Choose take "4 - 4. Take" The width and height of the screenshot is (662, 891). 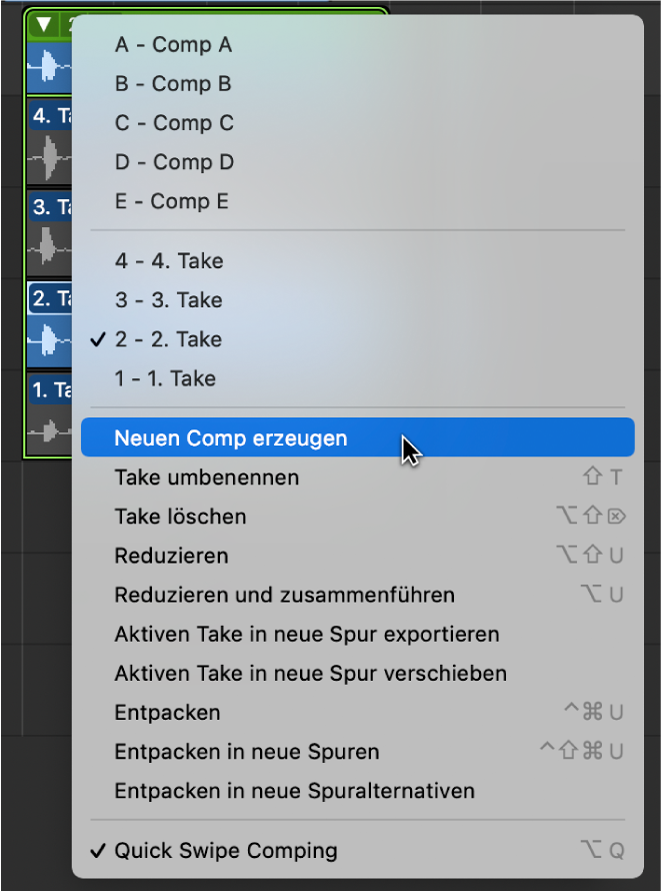click(168, 260)
